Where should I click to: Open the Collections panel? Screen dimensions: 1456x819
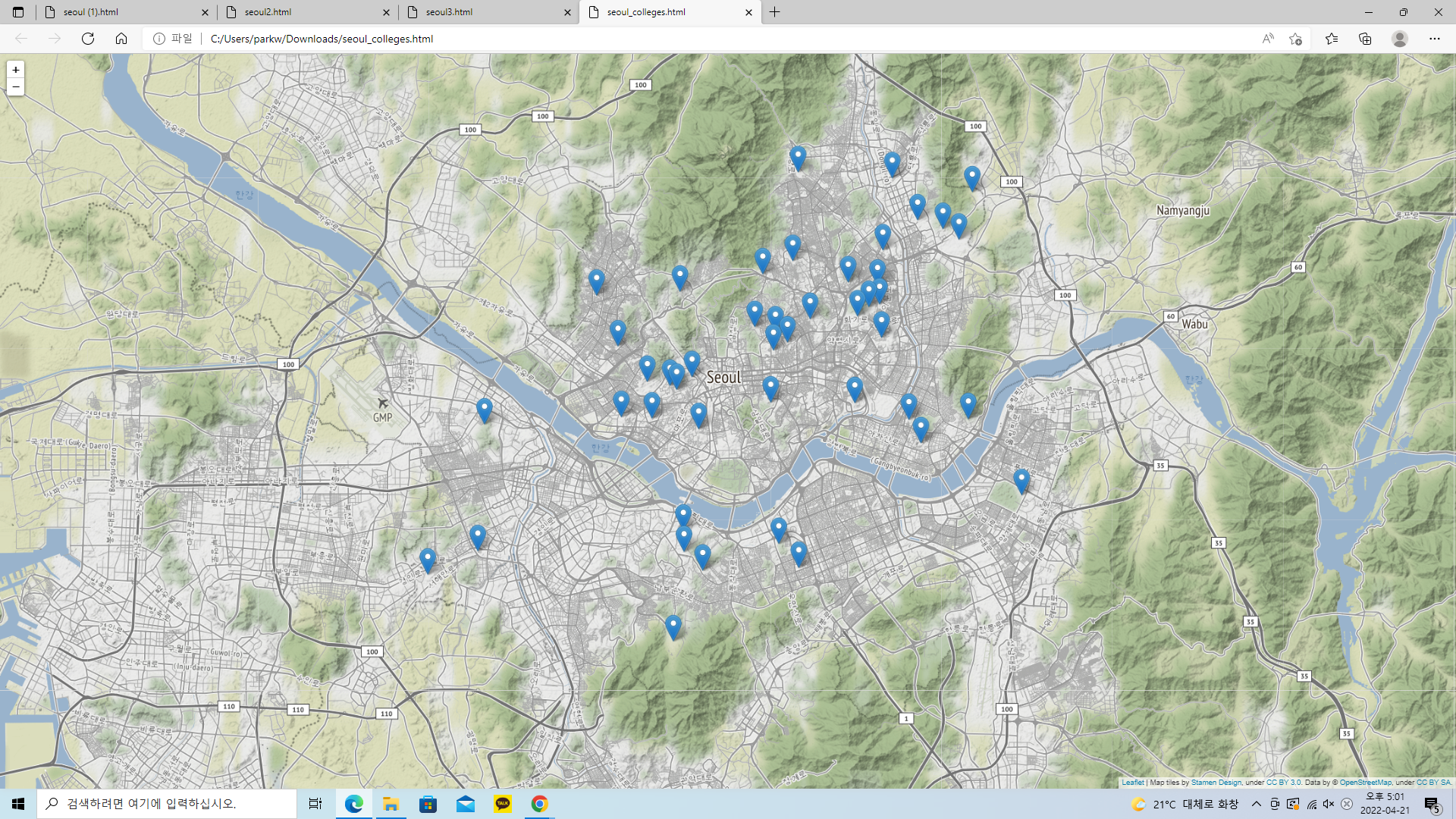pos(1365,39)
